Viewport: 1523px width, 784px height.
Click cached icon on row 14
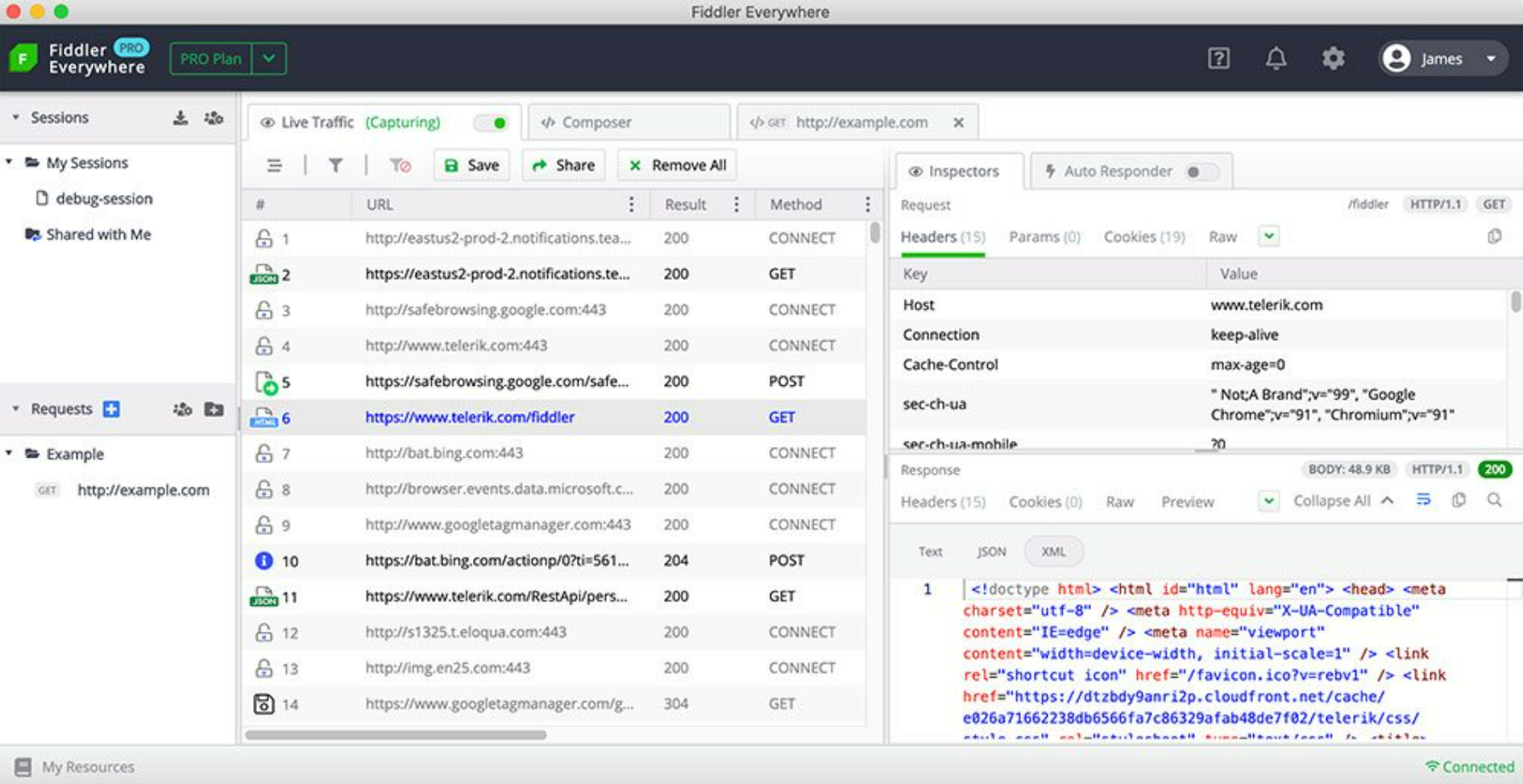pos(264,703)
